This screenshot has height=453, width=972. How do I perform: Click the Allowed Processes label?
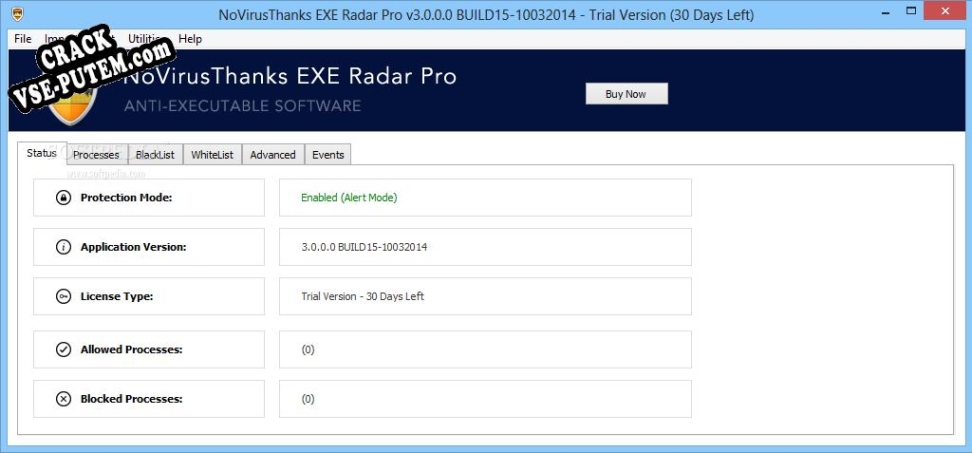tap(131, 350)
